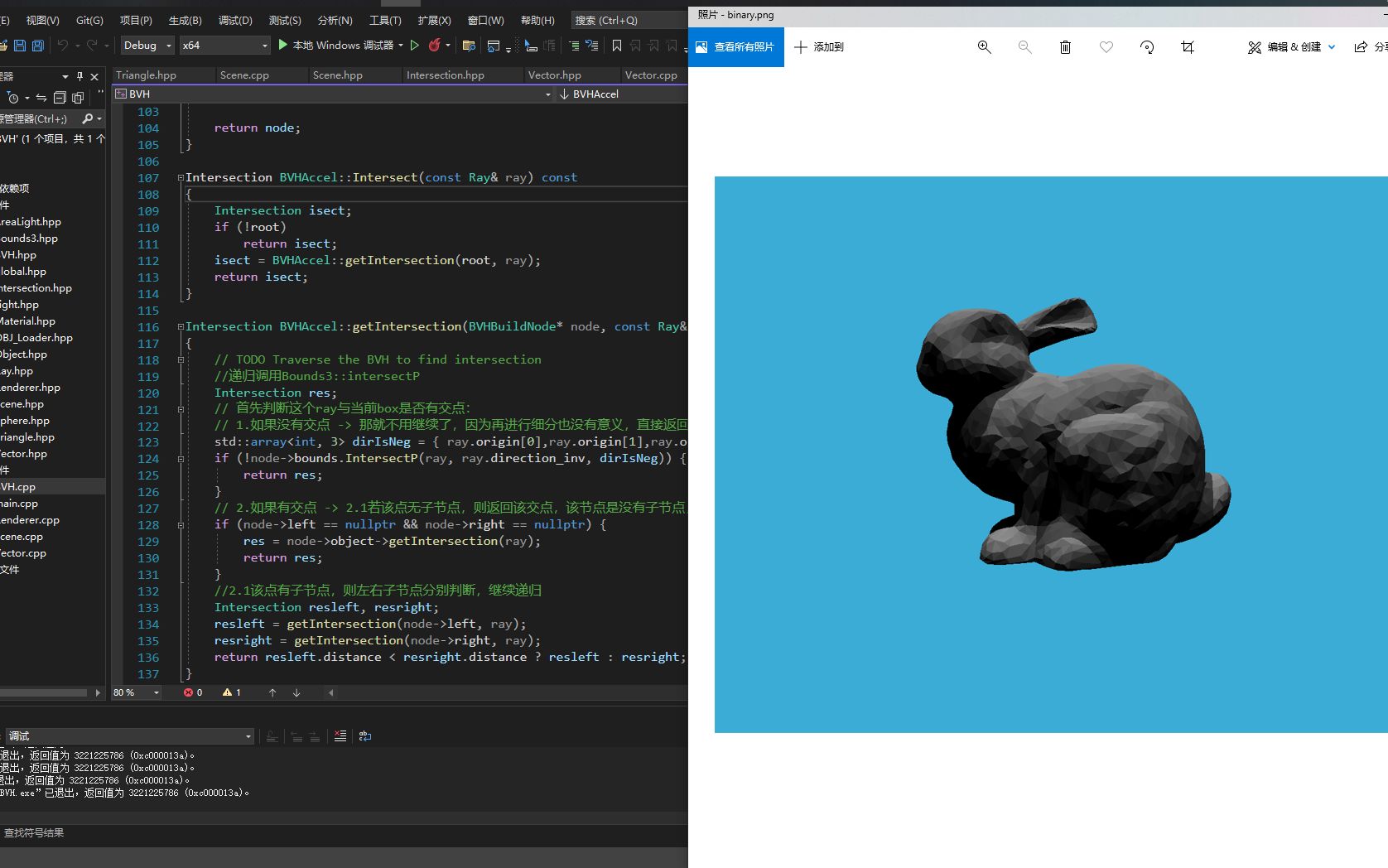Undo the last edit
1388x868 pixels.
pos(63,46)
